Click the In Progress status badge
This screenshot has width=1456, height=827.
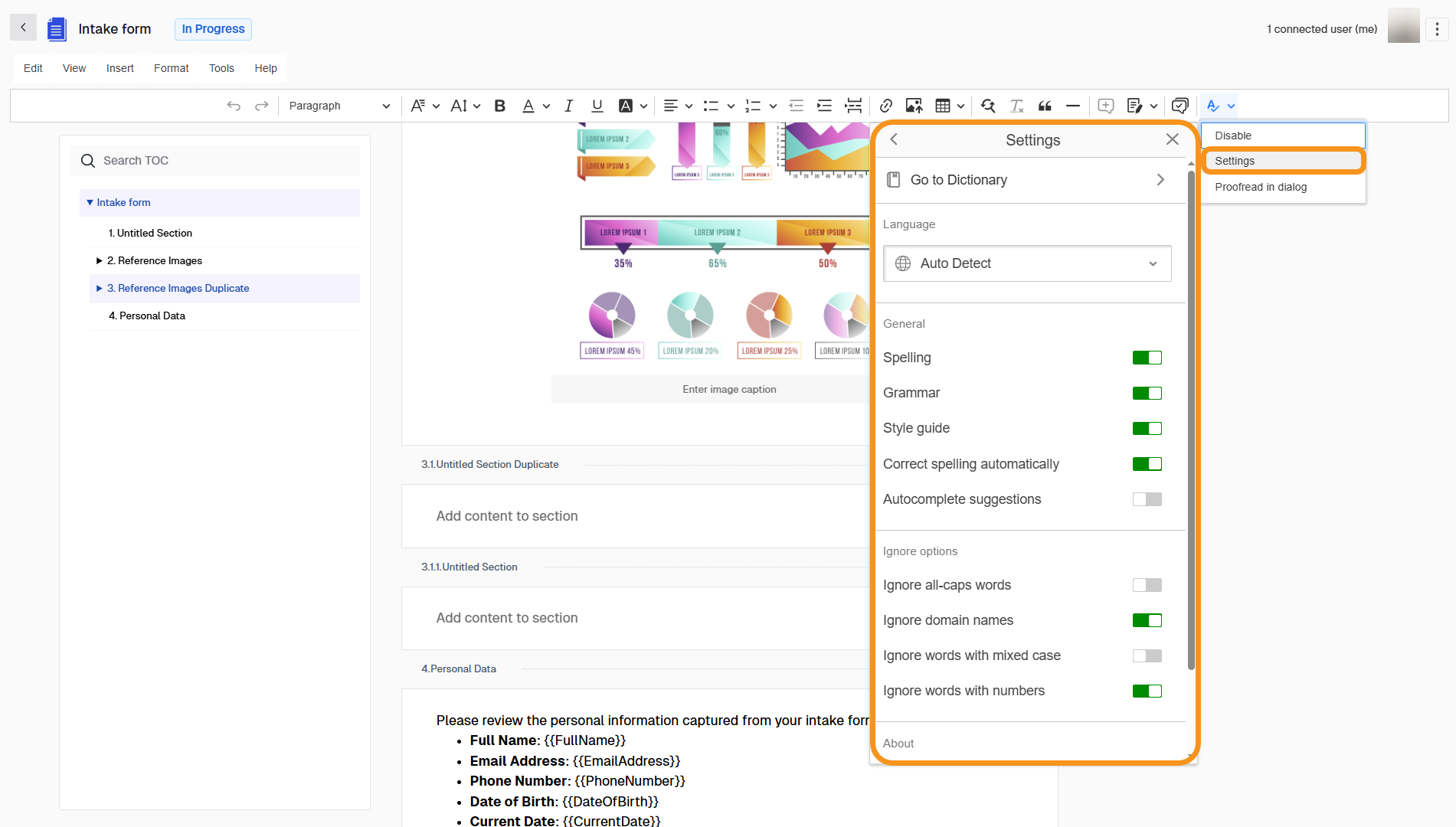point(212,29)
